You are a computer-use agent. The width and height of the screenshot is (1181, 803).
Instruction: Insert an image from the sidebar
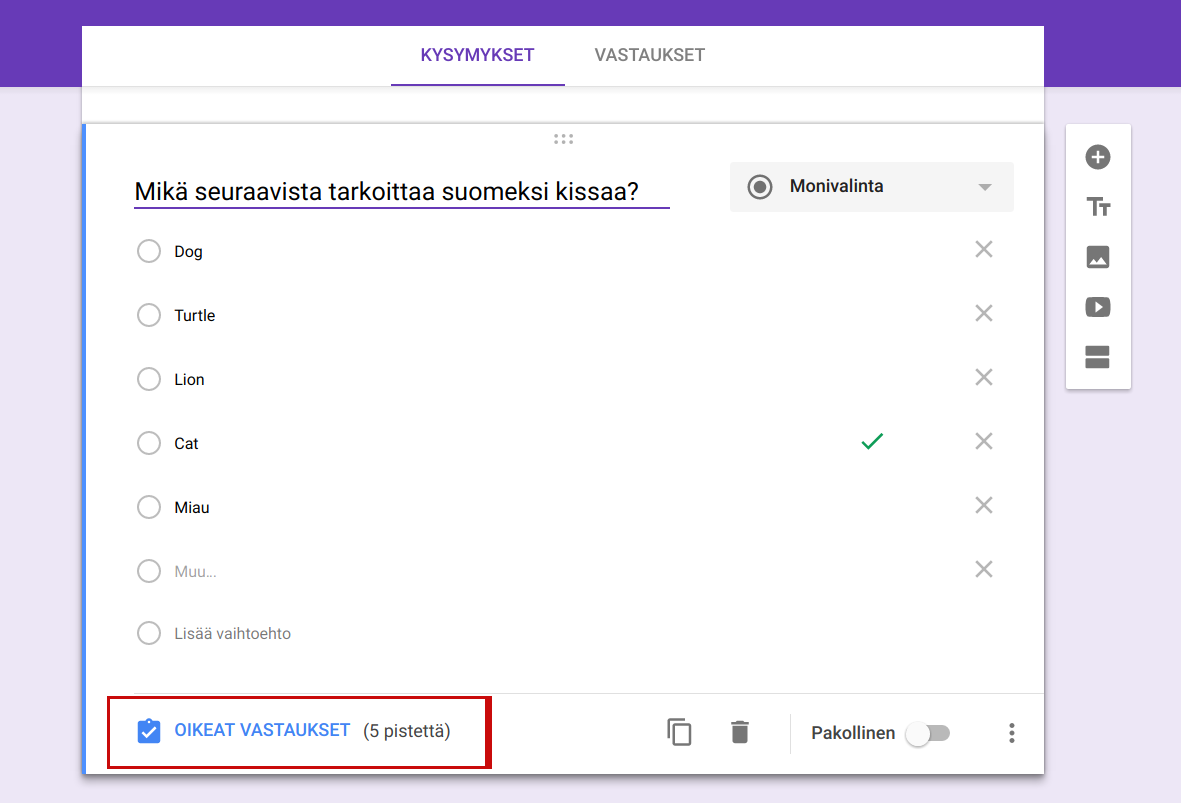(1098, 257)
